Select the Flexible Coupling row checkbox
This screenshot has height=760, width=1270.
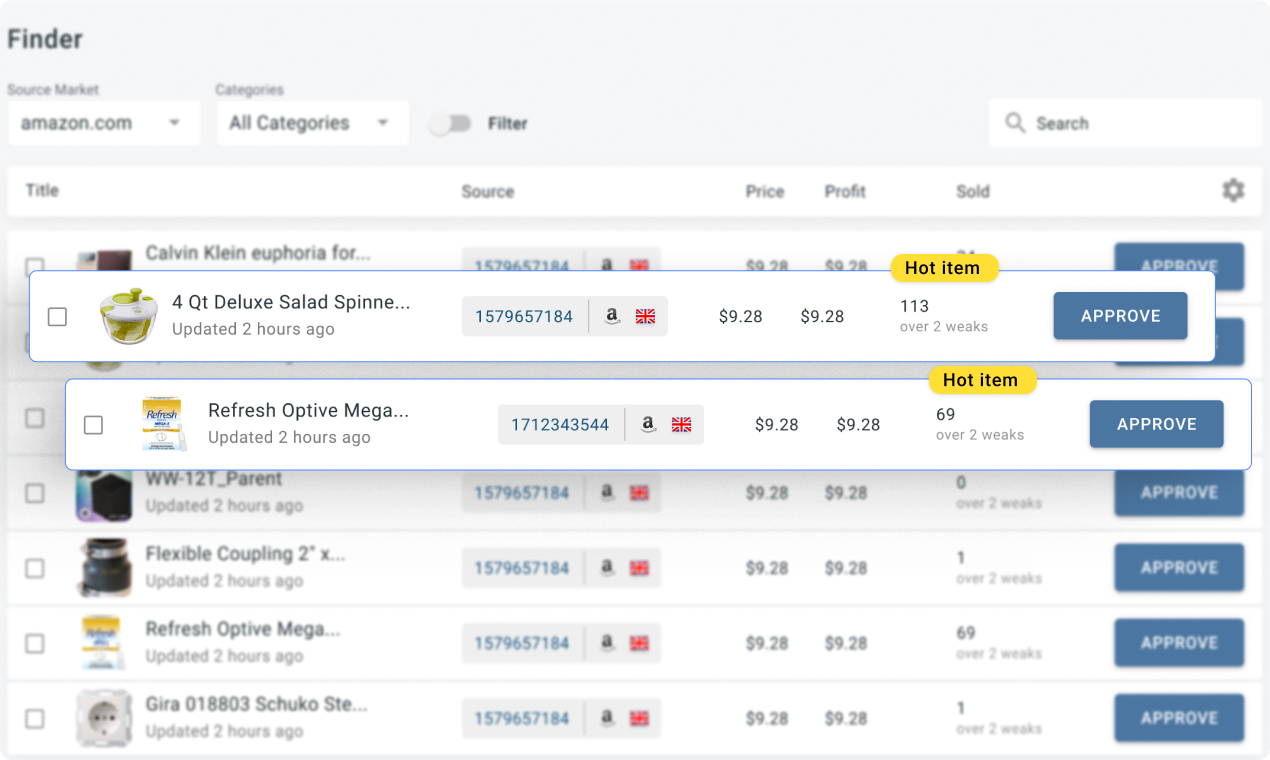coord(35,567)
